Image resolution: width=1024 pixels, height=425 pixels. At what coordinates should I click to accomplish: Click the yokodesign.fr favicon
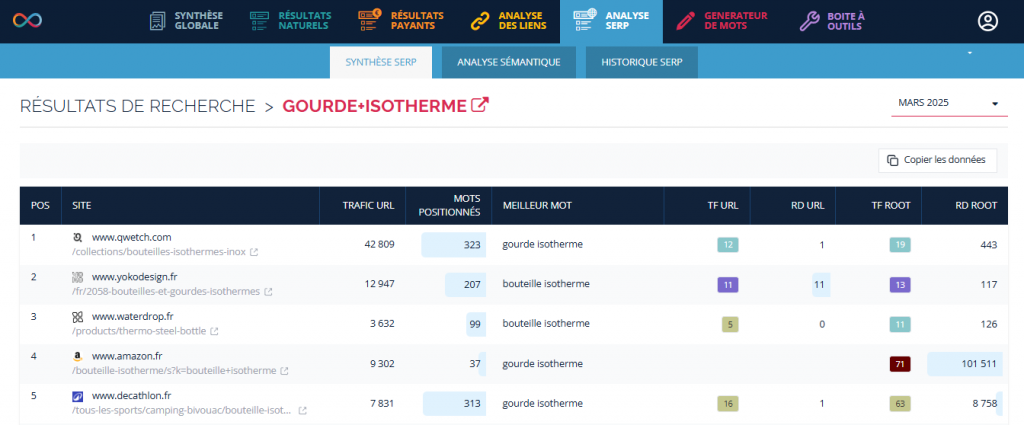(78, 277)
